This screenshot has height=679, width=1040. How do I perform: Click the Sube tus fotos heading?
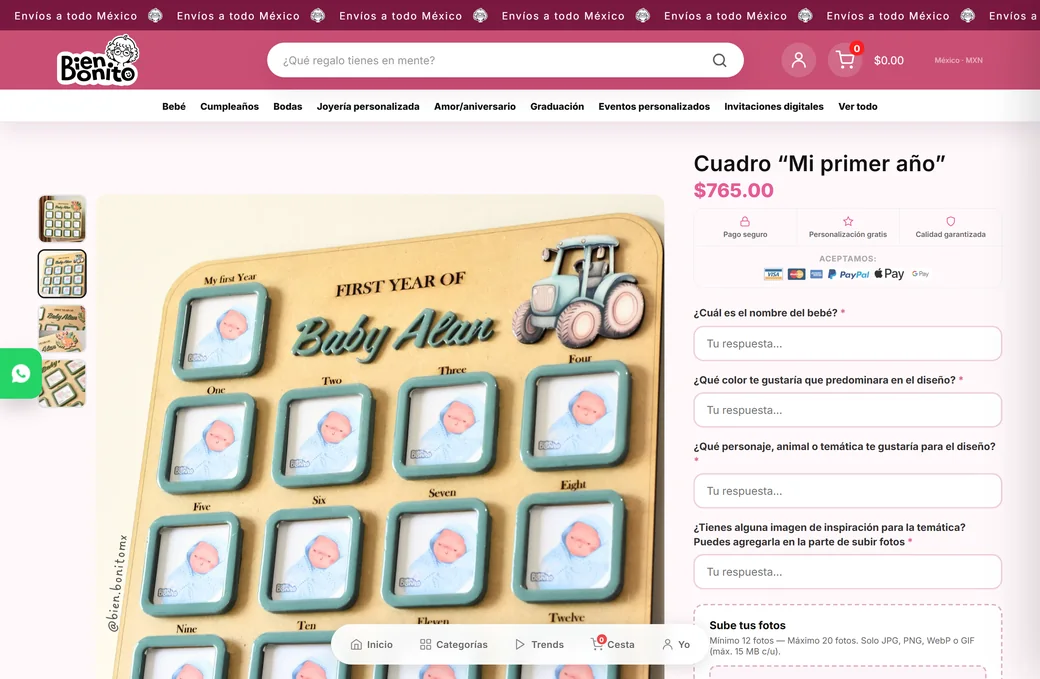[x=748, y=625]
